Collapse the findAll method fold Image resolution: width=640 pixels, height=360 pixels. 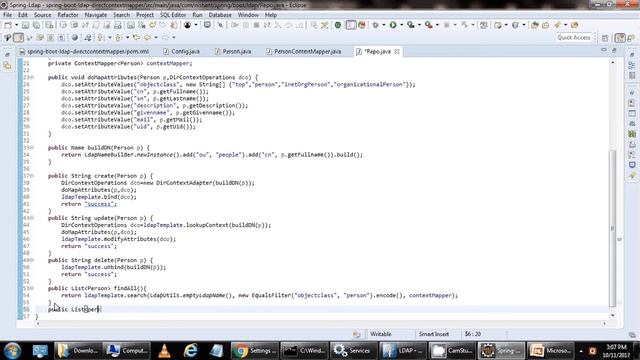(x=32, y=288)
